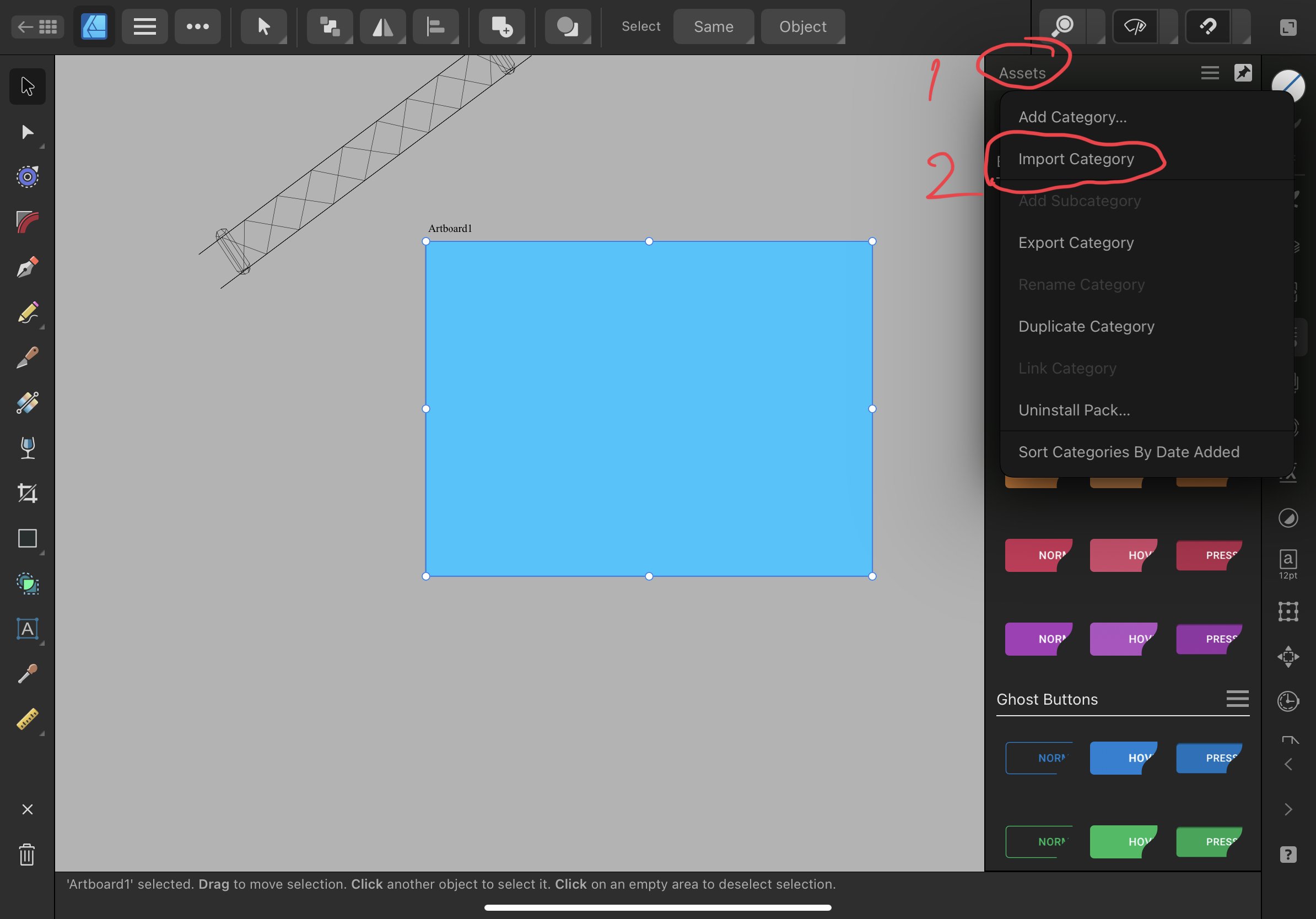Select the Crop tool
Viewport: 1316px width, 919px height.
coord(27,493)
